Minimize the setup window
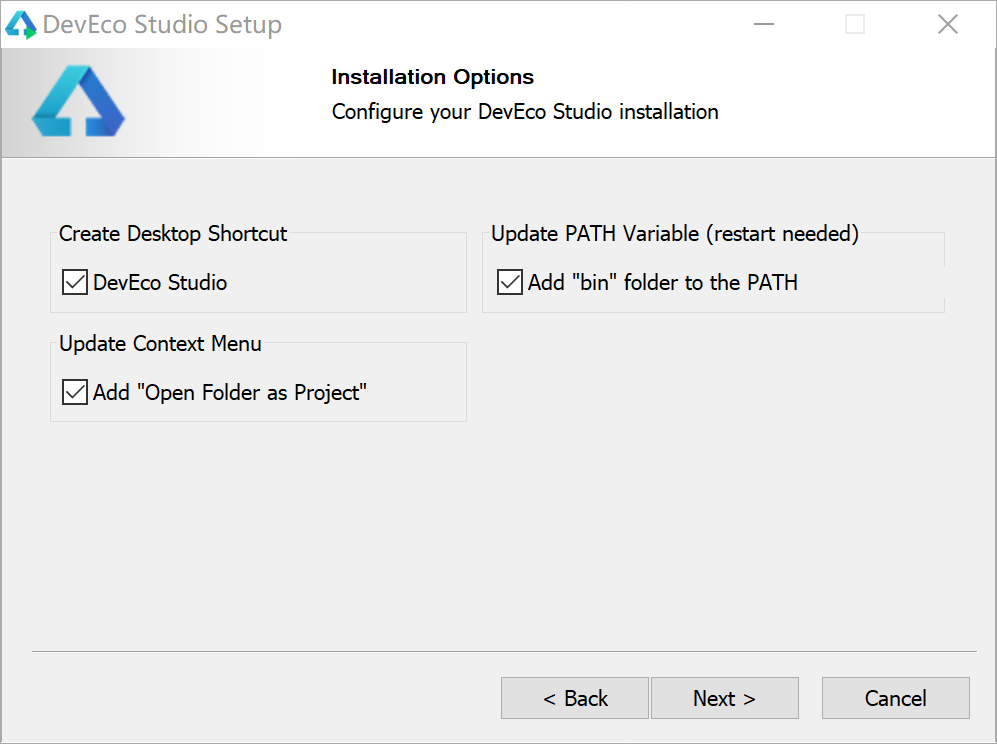Image resolution: width=997 pixels, height=744 pixels. (762, 24)
